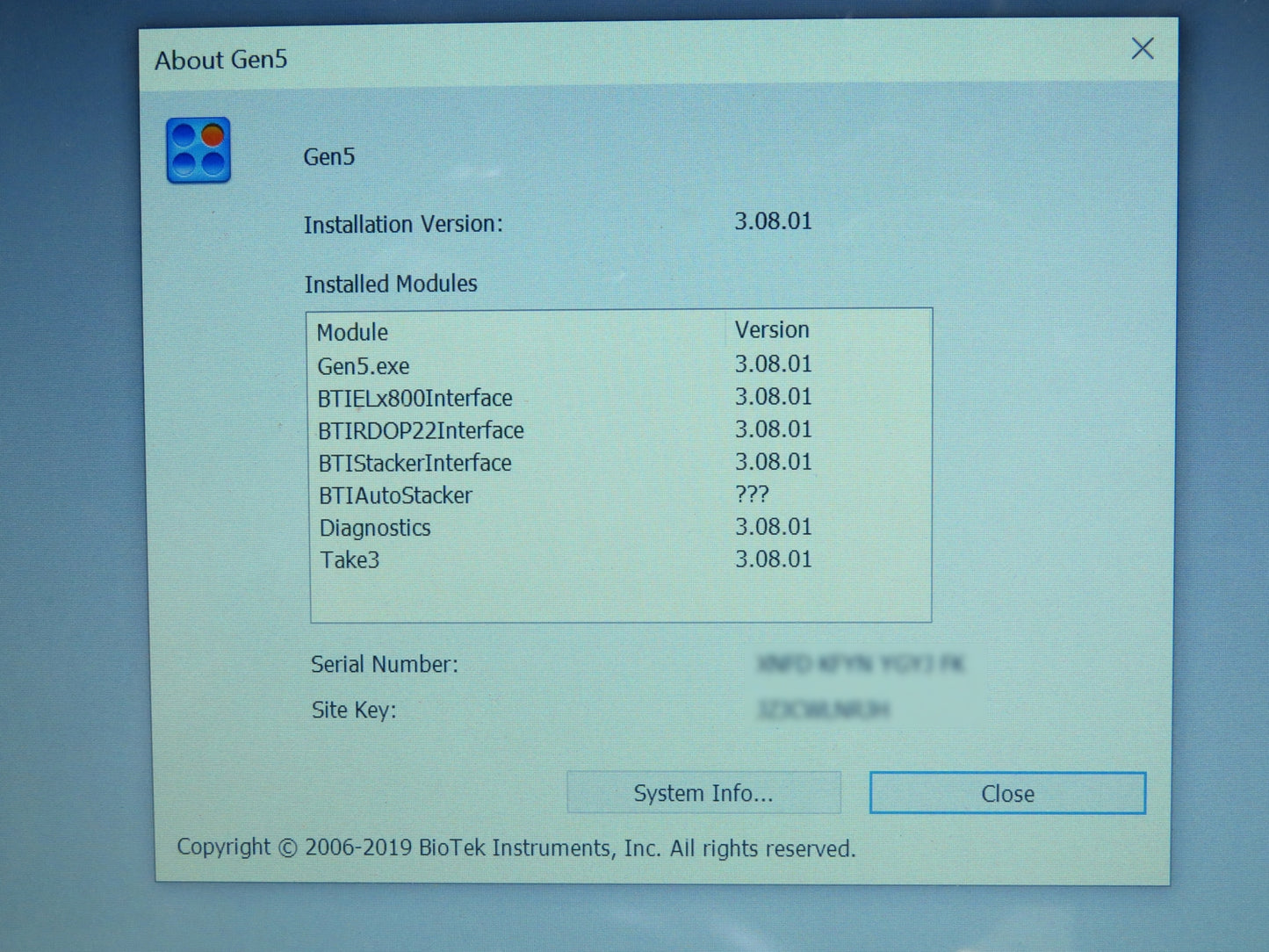Viewport: 1269px width, 952px height.
Task: Dismiss the About Gen5 dialog with X
Action: [1142, 48]
